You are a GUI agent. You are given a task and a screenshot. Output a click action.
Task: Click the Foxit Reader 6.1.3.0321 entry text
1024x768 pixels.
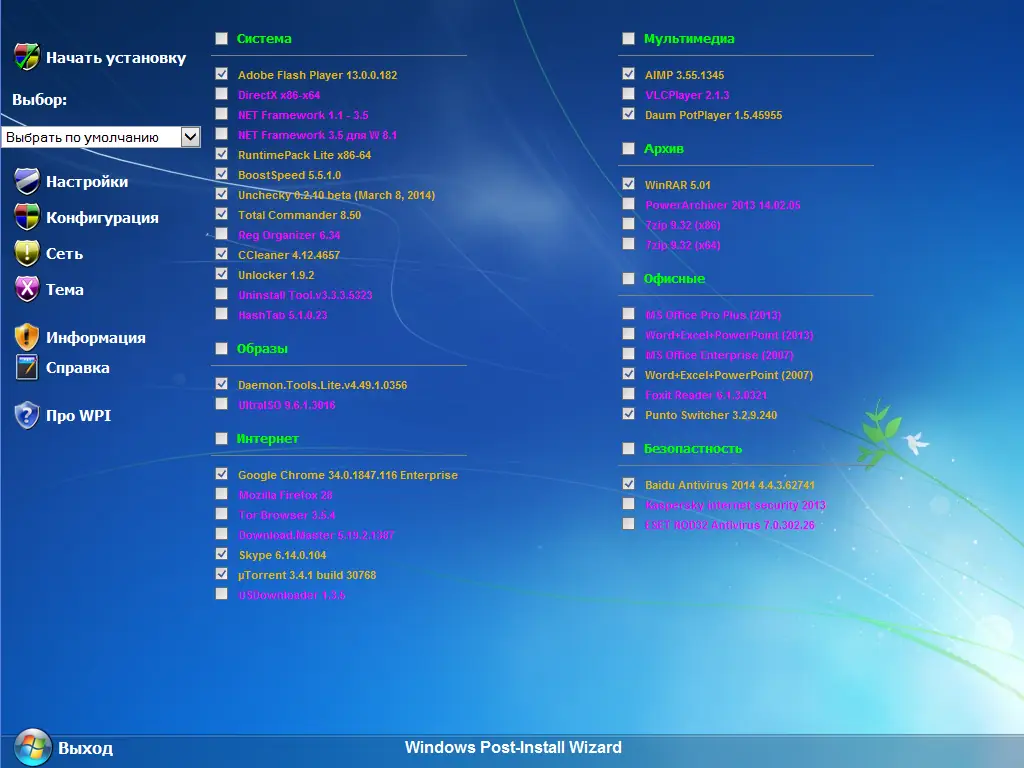[x=706, y=395]
